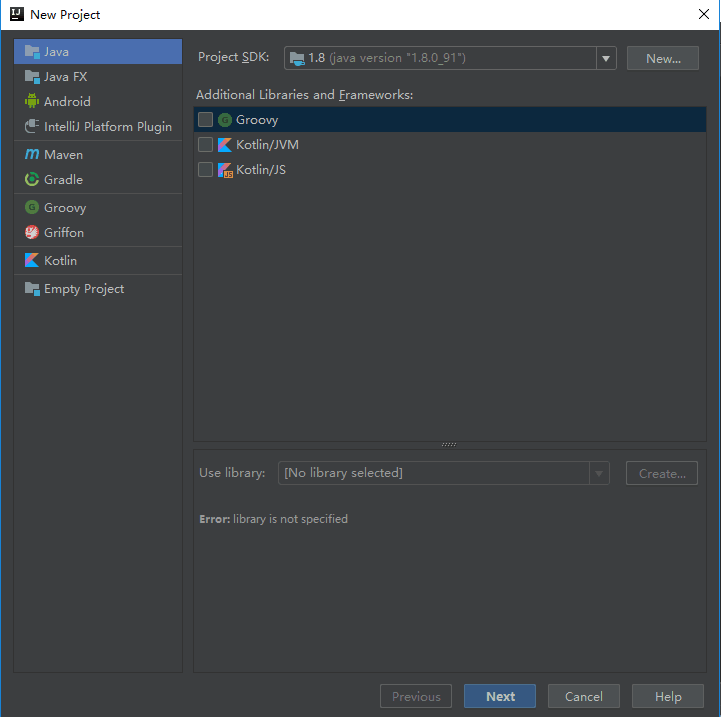Select the Java project type label
The width and height of the screenshot is (721, 717).
coord(57,52)
